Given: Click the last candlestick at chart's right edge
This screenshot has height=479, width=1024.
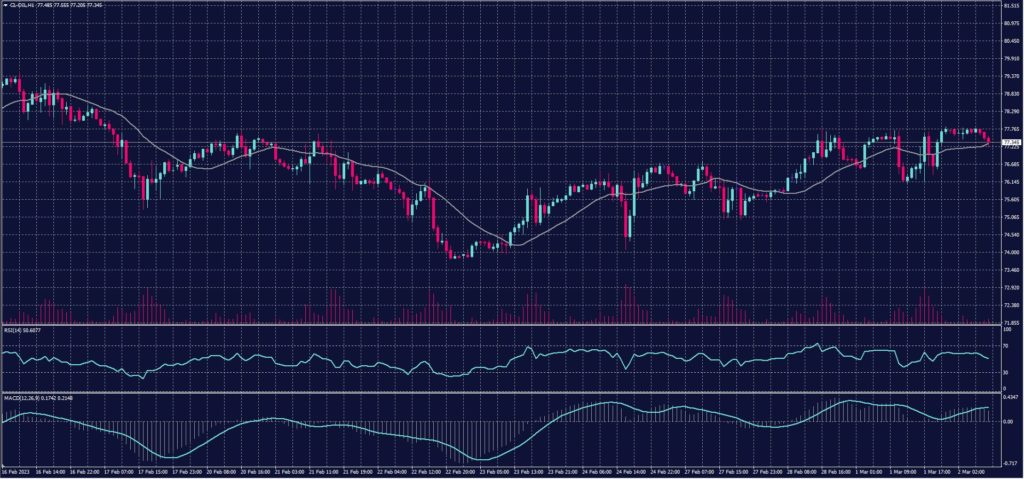Looking at the screenshot, I should coord(988,140).
